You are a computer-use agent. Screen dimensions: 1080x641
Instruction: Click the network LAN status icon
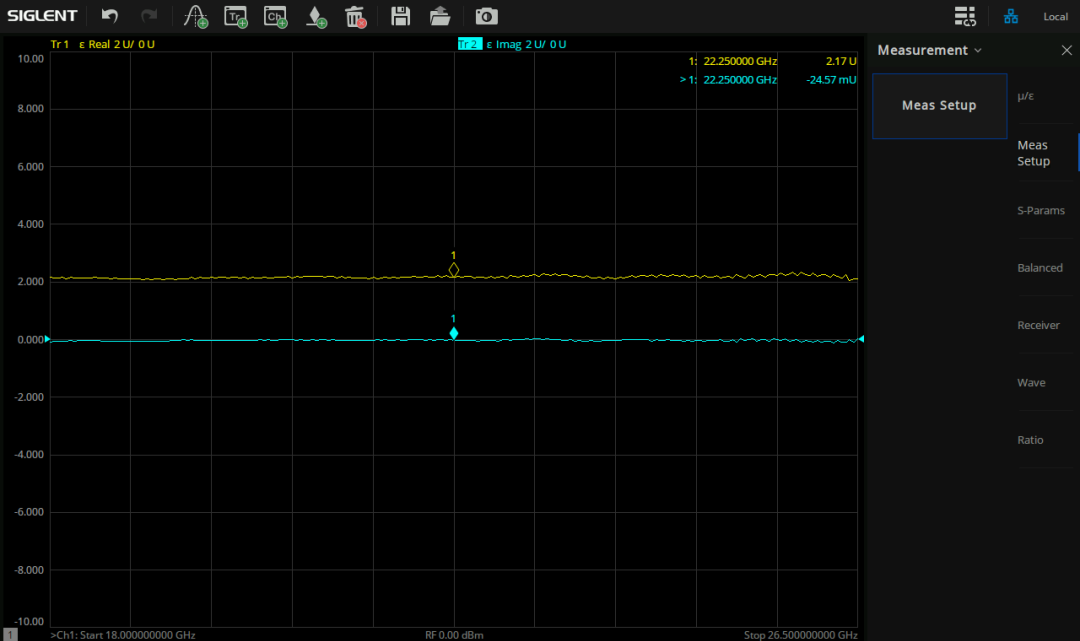point(1011,16)
